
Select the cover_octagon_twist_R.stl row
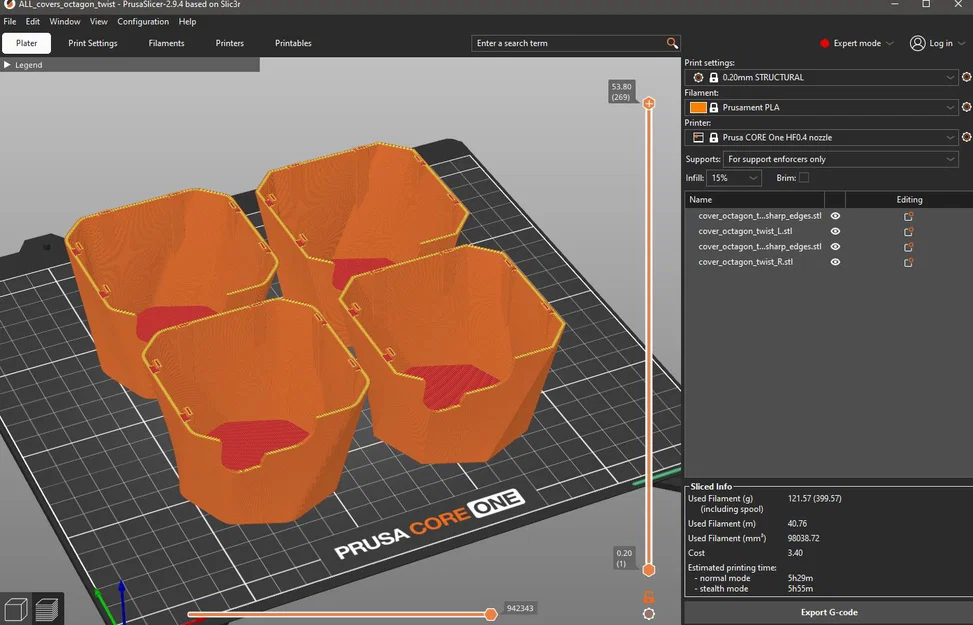click(x=828, y=262)
